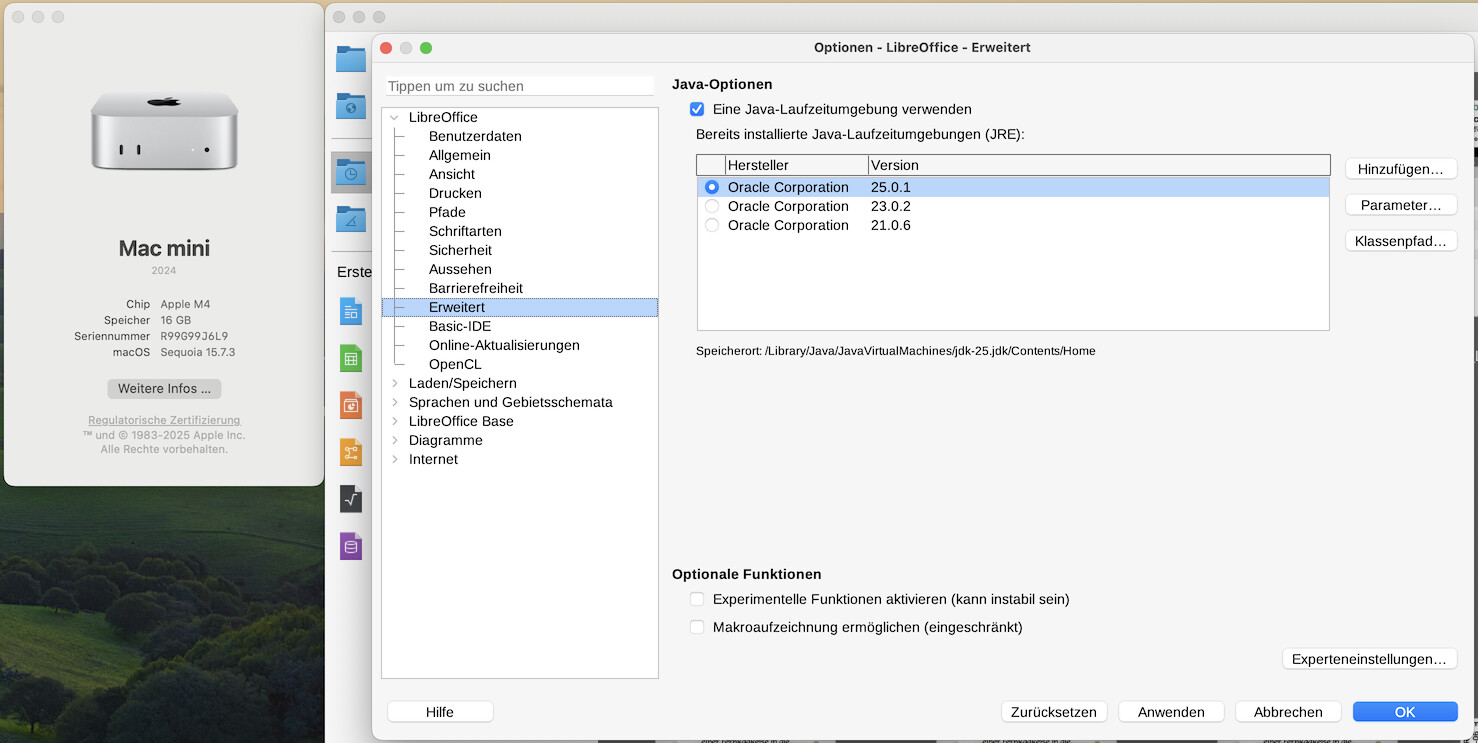Select the Oracle Corporation 23.0.2 radio button
The height and width of the screenshot is (743, 1478).
click(712, 206)
